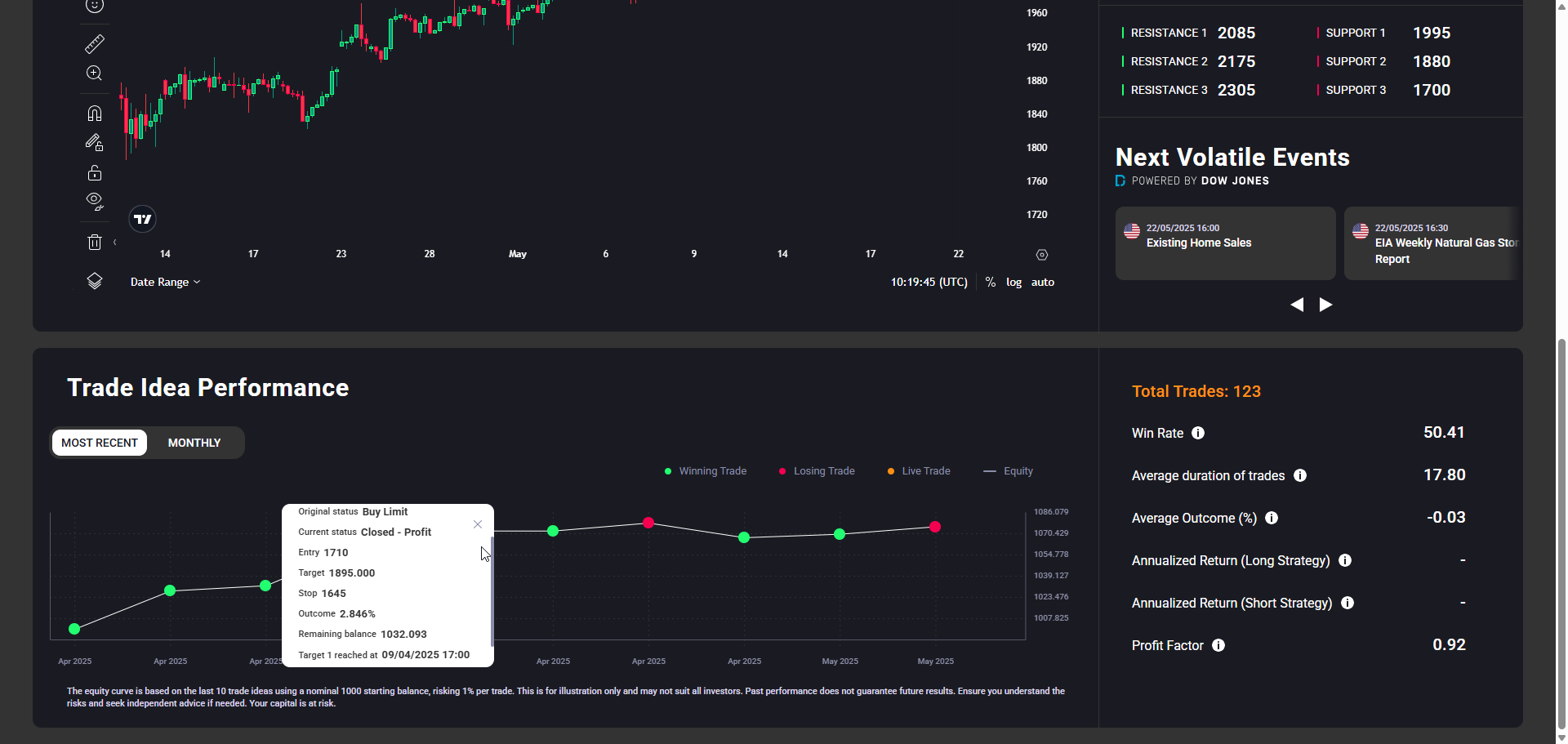Viewport: 1568px width, 744px height.
Task: Toggle the log scale option
Action: (x=1013, y=282)
